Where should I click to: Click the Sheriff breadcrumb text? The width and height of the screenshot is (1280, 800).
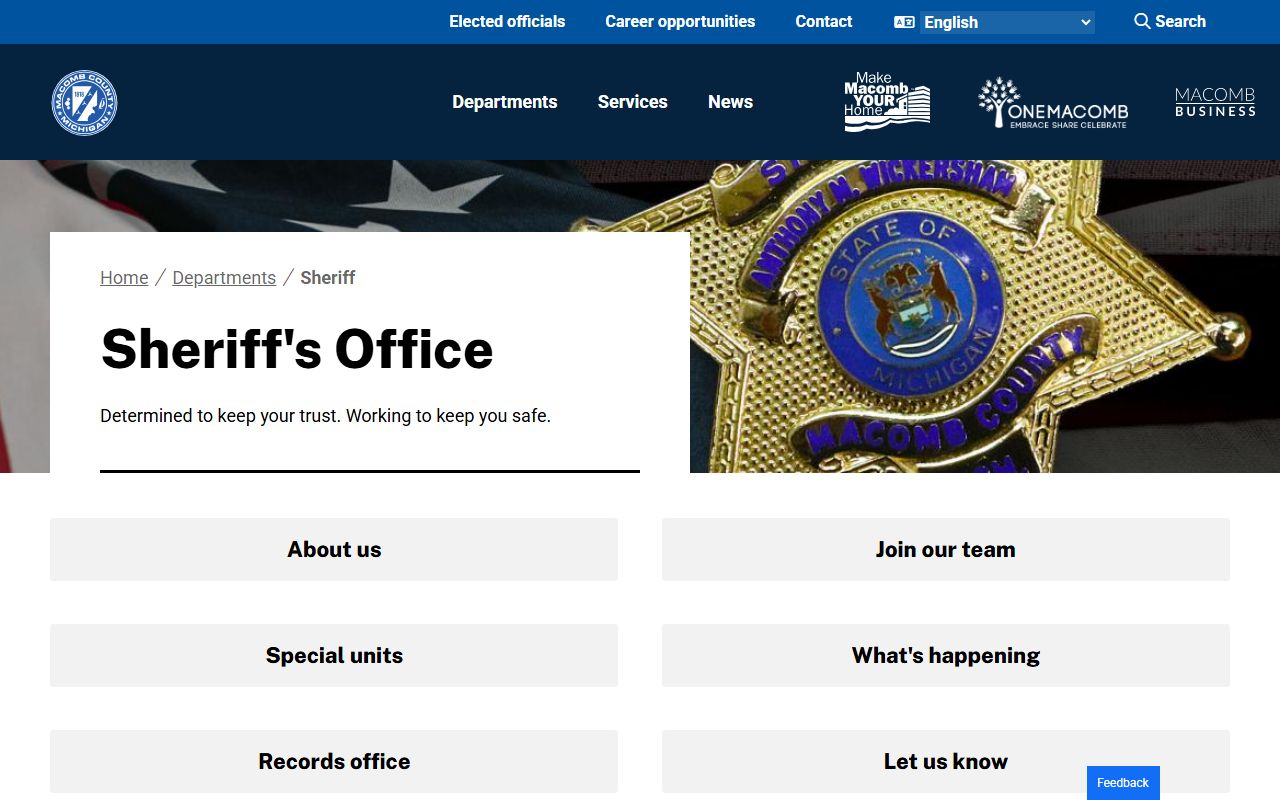[328, 278]
